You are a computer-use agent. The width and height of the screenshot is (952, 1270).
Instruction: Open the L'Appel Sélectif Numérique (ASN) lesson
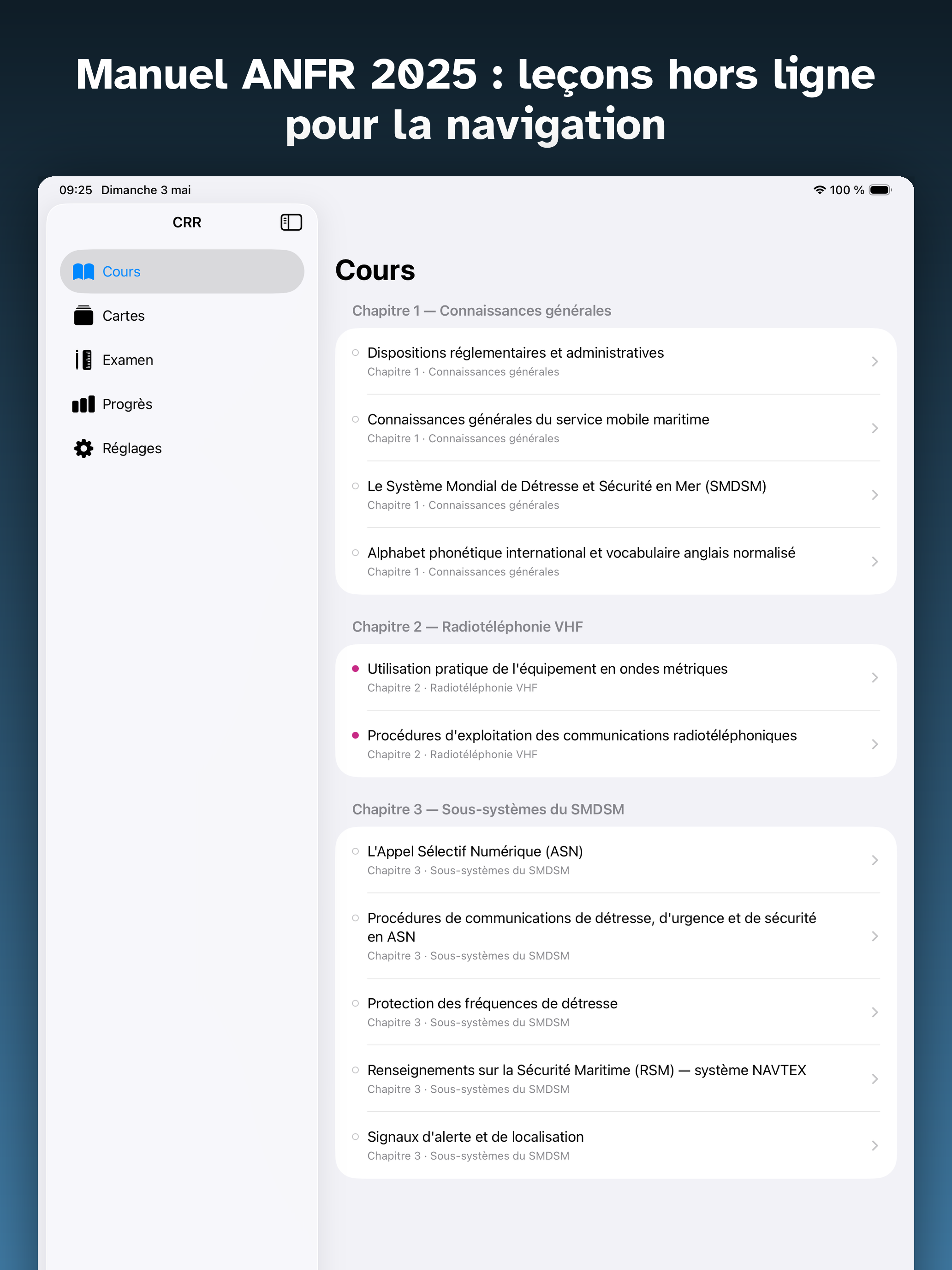tap(616, 859)
